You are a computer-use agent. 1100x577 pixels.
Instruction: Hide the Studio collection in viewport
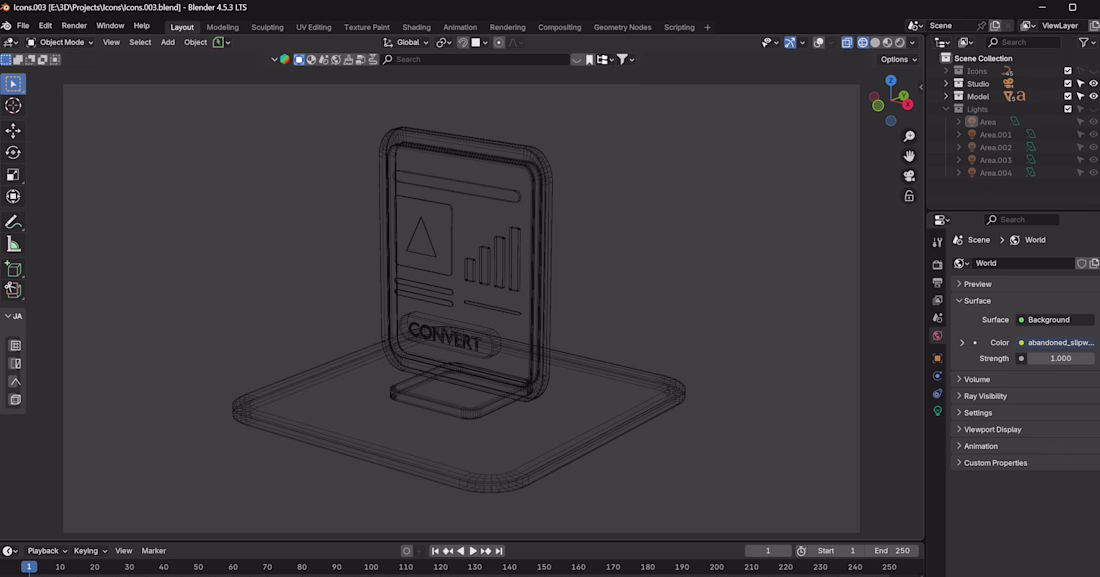(x=1093, y=84)
